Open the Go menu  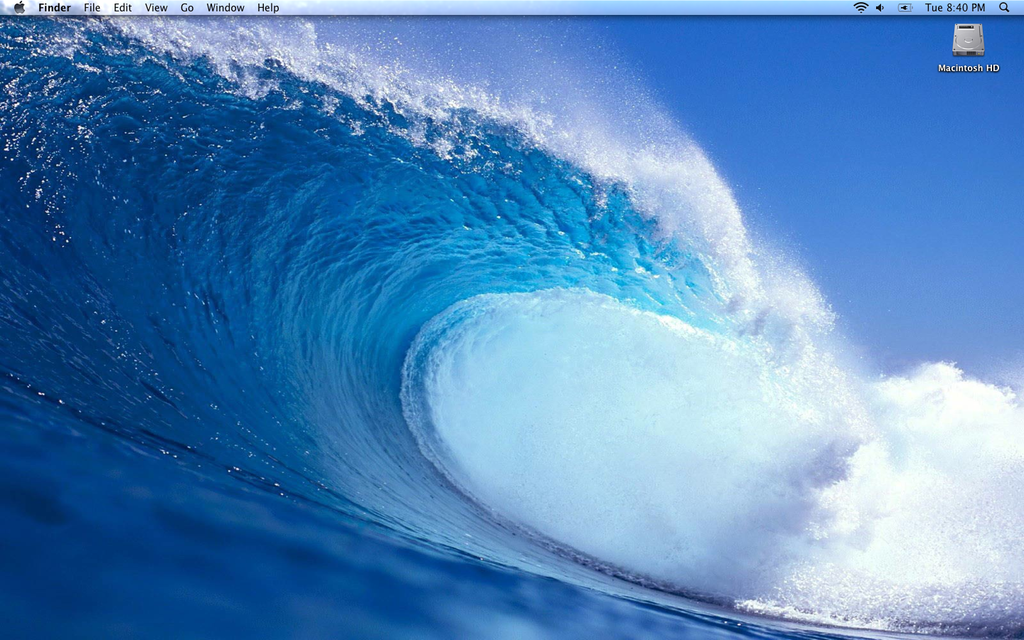(187, 8)
